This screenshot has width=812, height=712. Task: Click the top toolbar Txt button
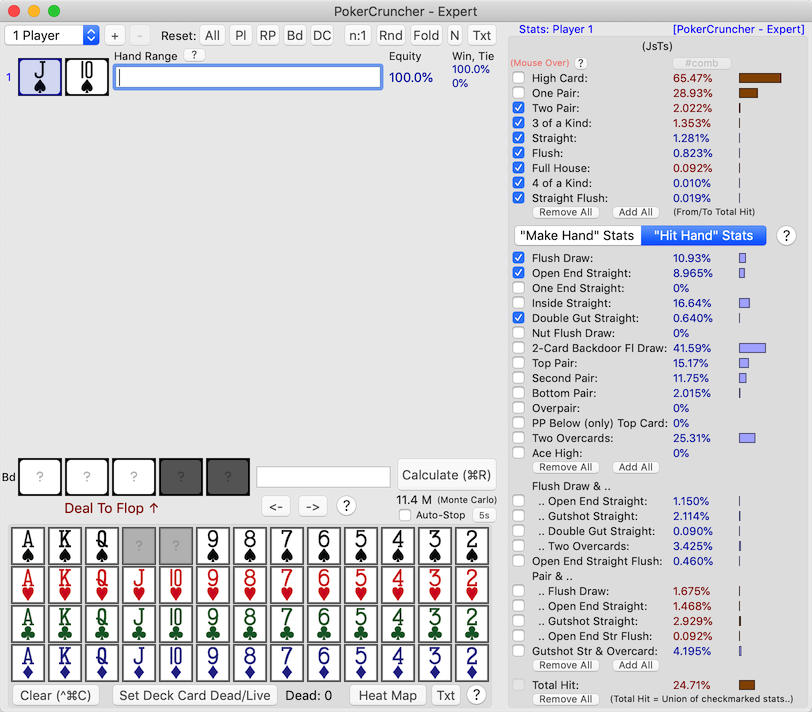coord(482,35)
